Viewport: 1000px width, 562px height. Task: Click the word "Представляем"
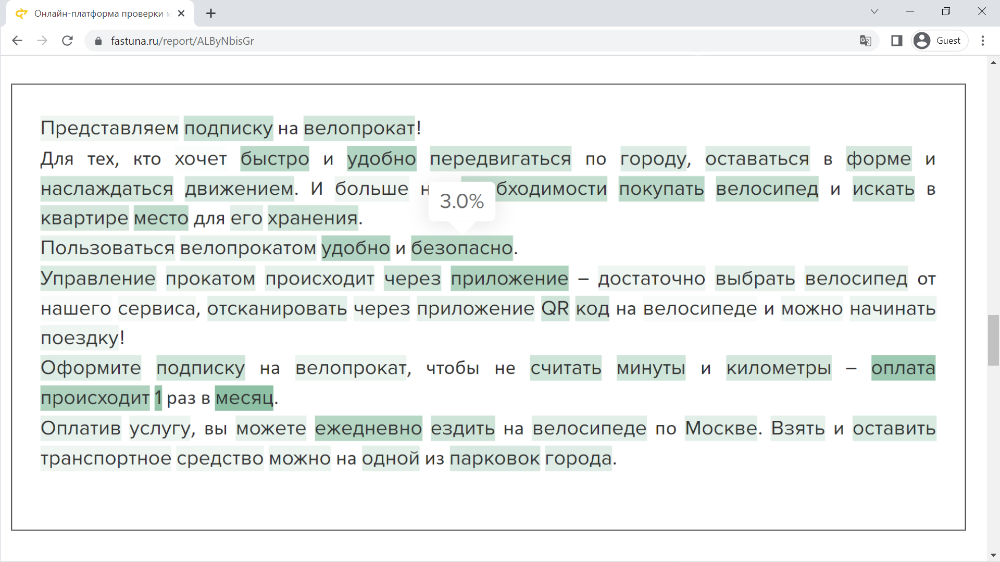pos(110,129)
